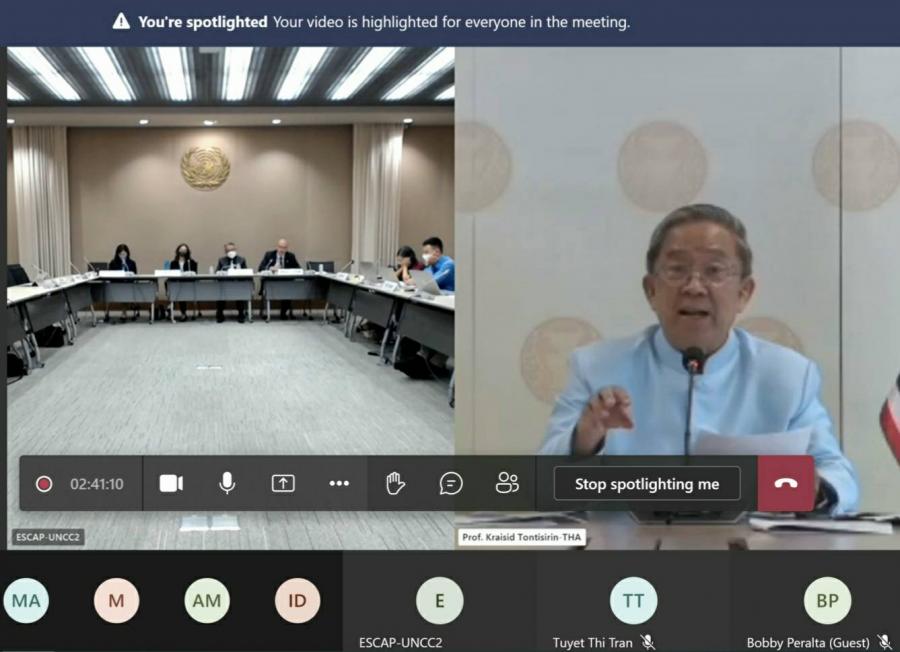This screenshot has width=900, height=652.
Task: Select the AM participant avatar
Action: 207,601
